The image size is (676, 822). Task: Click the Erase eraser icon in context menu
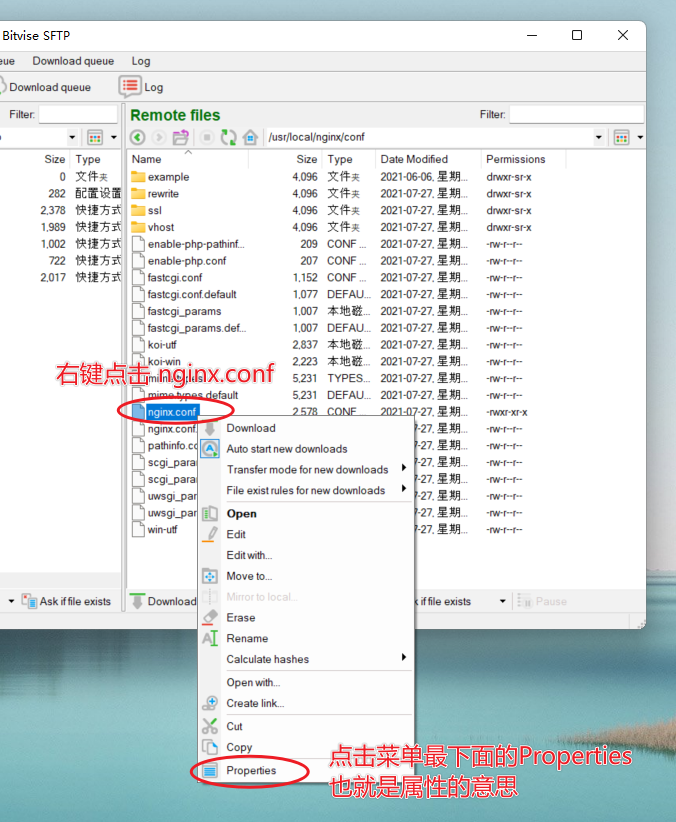point(210,618)
